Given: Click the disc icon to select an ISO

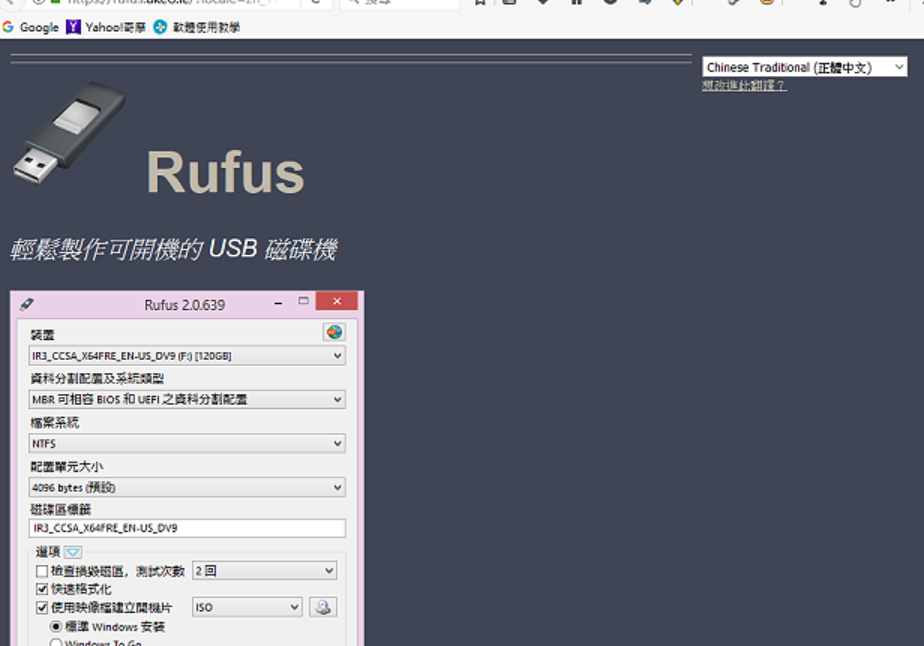Looking at the screenshot, I should [x=323, y=607].
